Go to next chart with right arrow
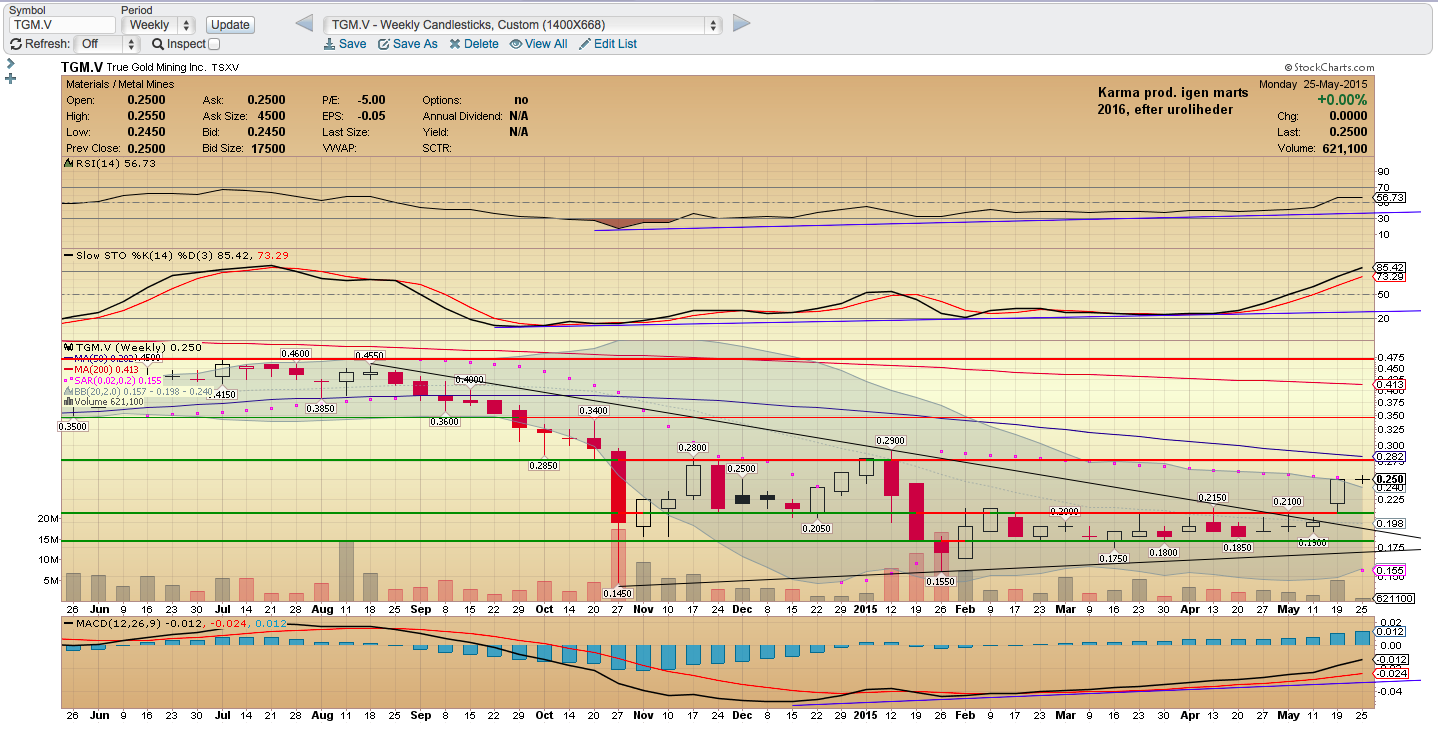The height and width of the screenshot is (731, 1438). (x=741, y=24)
